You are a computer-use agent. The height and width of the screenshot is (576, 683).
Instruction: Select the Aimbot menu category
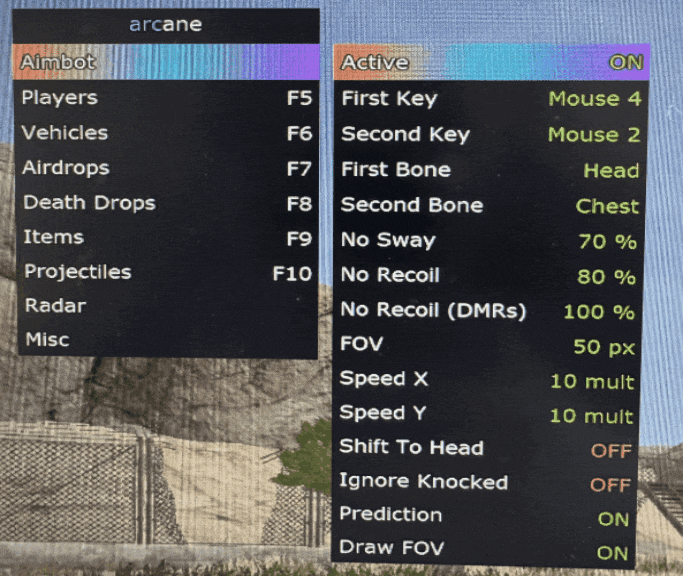click(166, 62)
